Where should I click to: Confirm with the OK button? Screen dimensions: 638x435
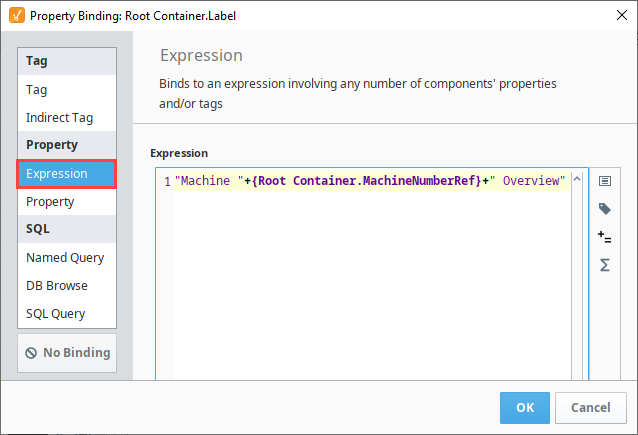click(524, 408)
